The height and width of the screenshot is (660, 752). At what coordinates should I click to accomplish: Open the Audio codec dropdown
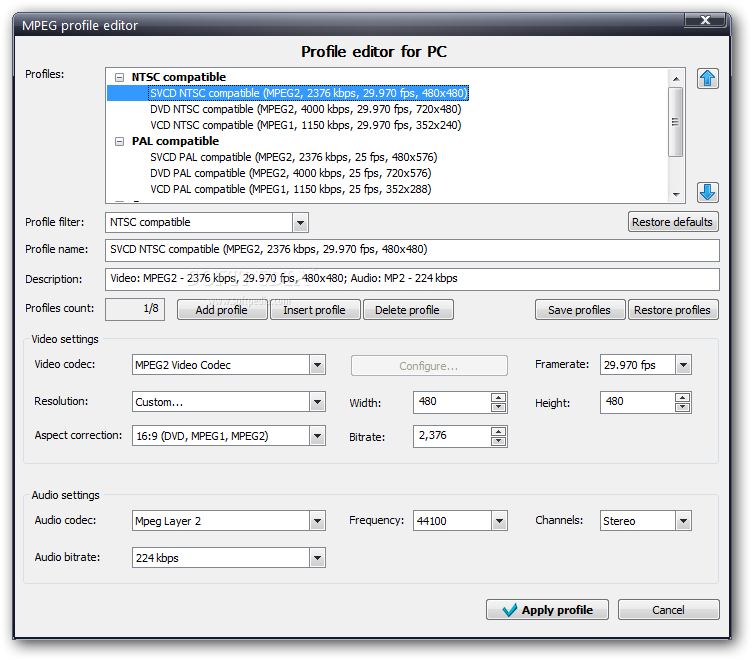(x=317, y=521)
